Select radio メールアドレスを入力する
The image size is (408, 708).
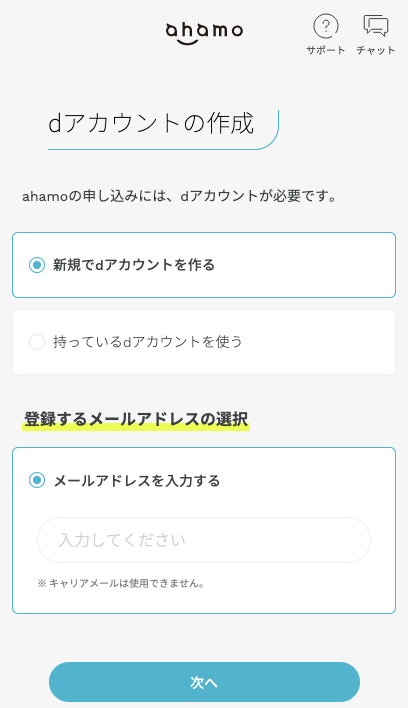pos(37,480)
